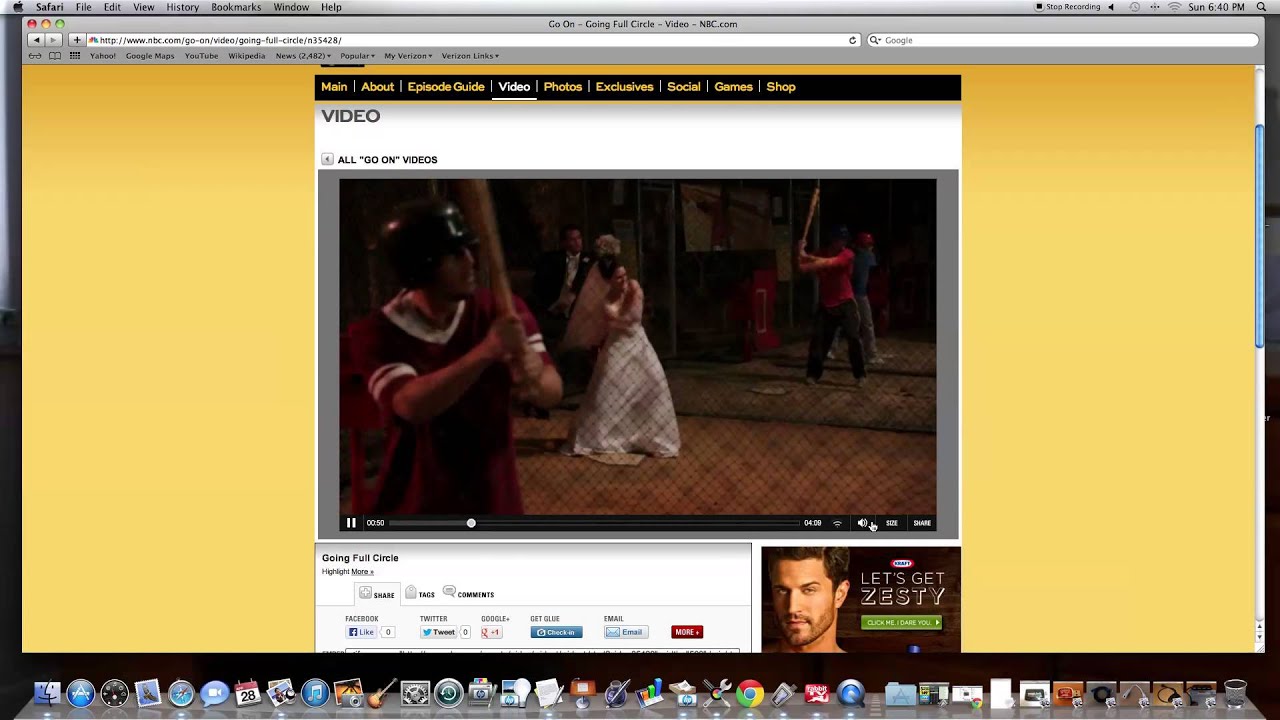Open the Exclusives tab
This screenshot has width=1280, height=720.
coord(624,87)
